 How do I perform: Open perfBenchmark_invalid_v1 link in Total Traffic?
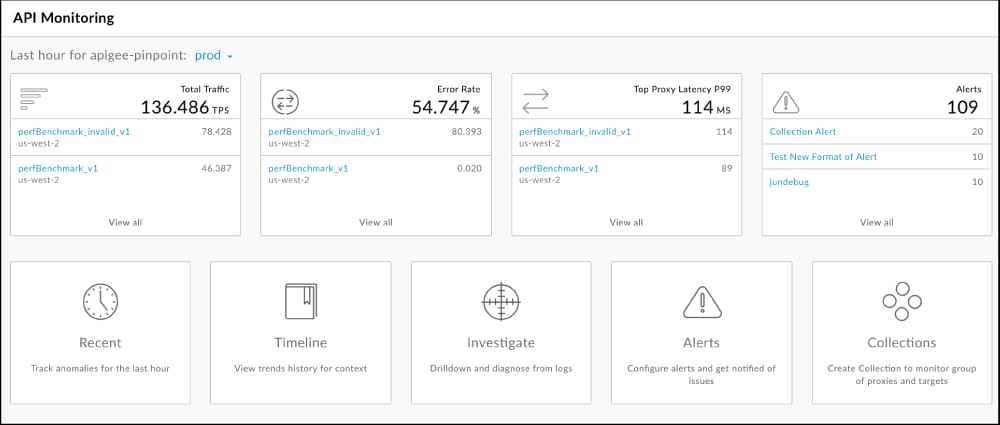[74, 132]
